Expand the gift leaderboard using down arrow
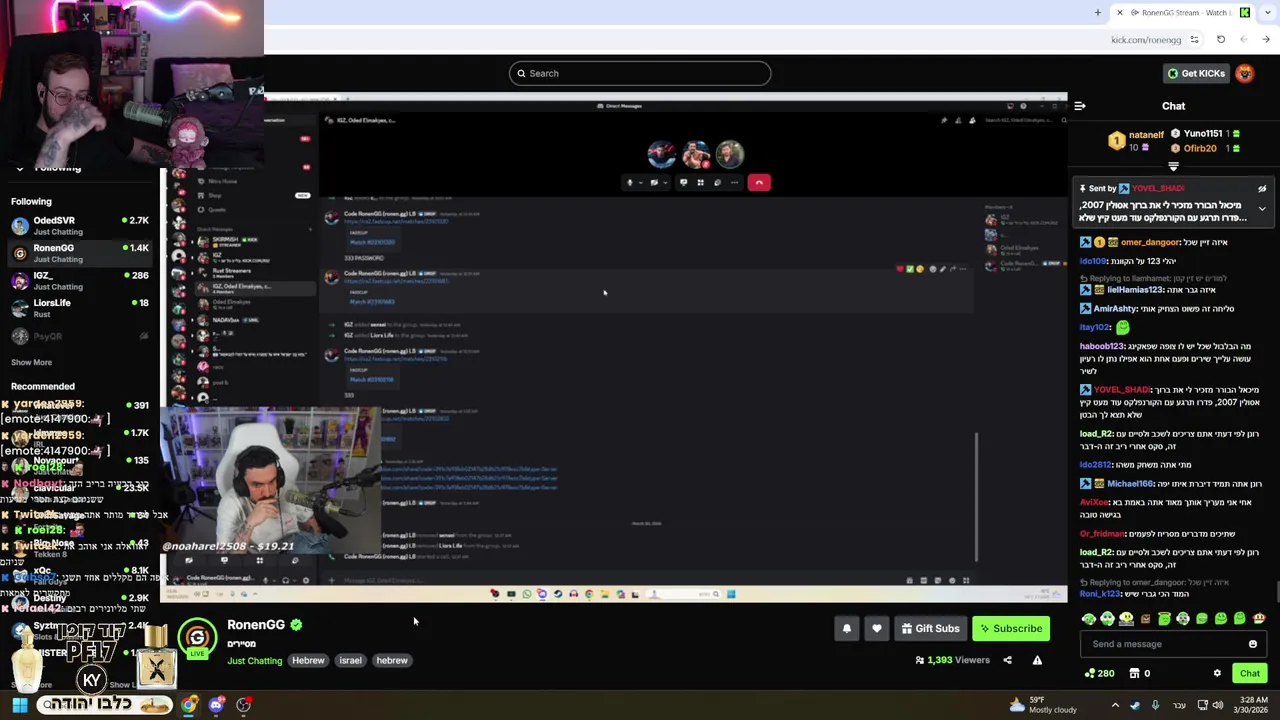 coord(1174,166)
